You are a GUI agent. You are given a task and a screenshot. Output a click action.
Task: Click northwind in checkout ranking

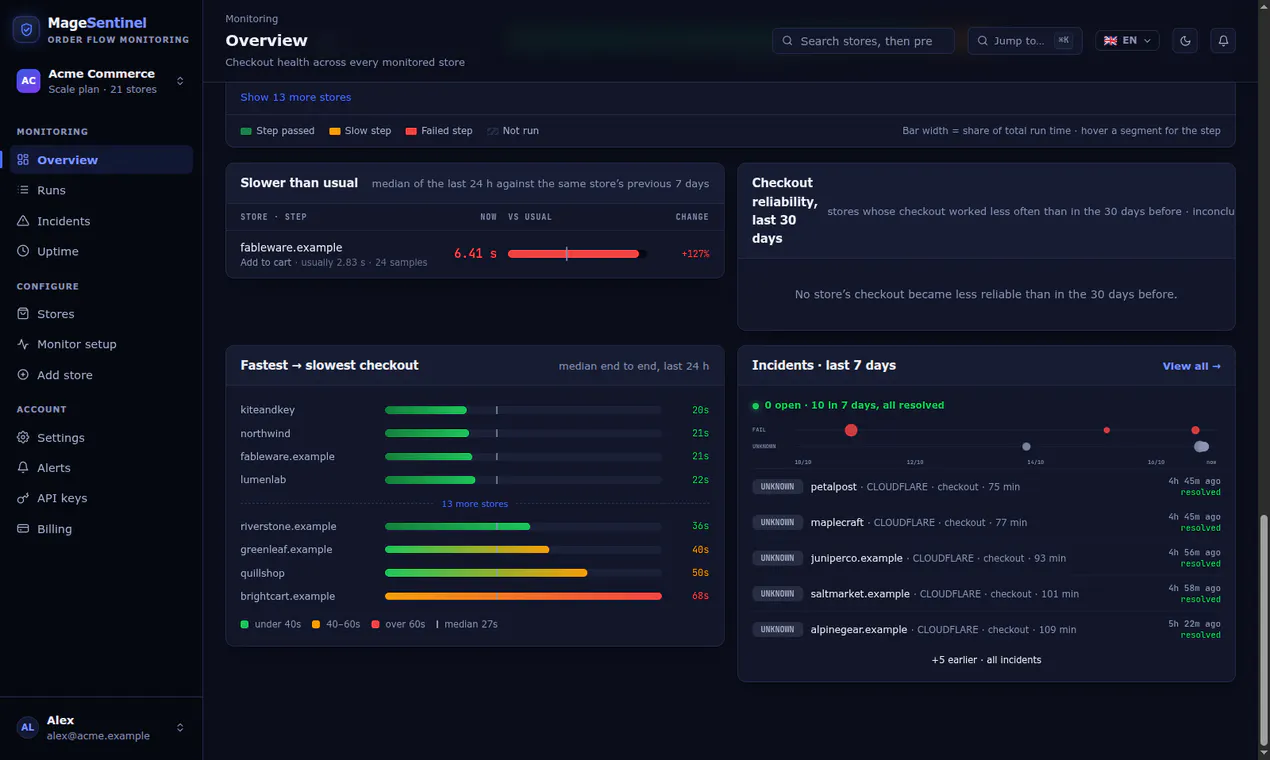tap(265, 433)
